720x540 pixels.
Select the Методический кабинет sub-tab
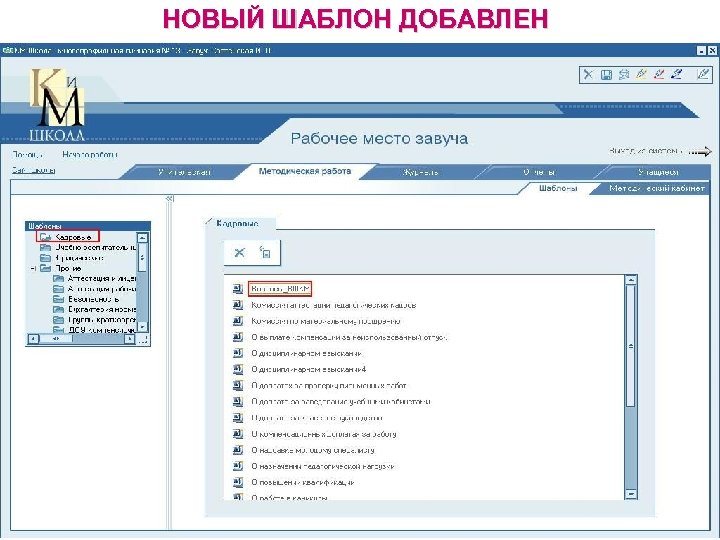[657, 188]
